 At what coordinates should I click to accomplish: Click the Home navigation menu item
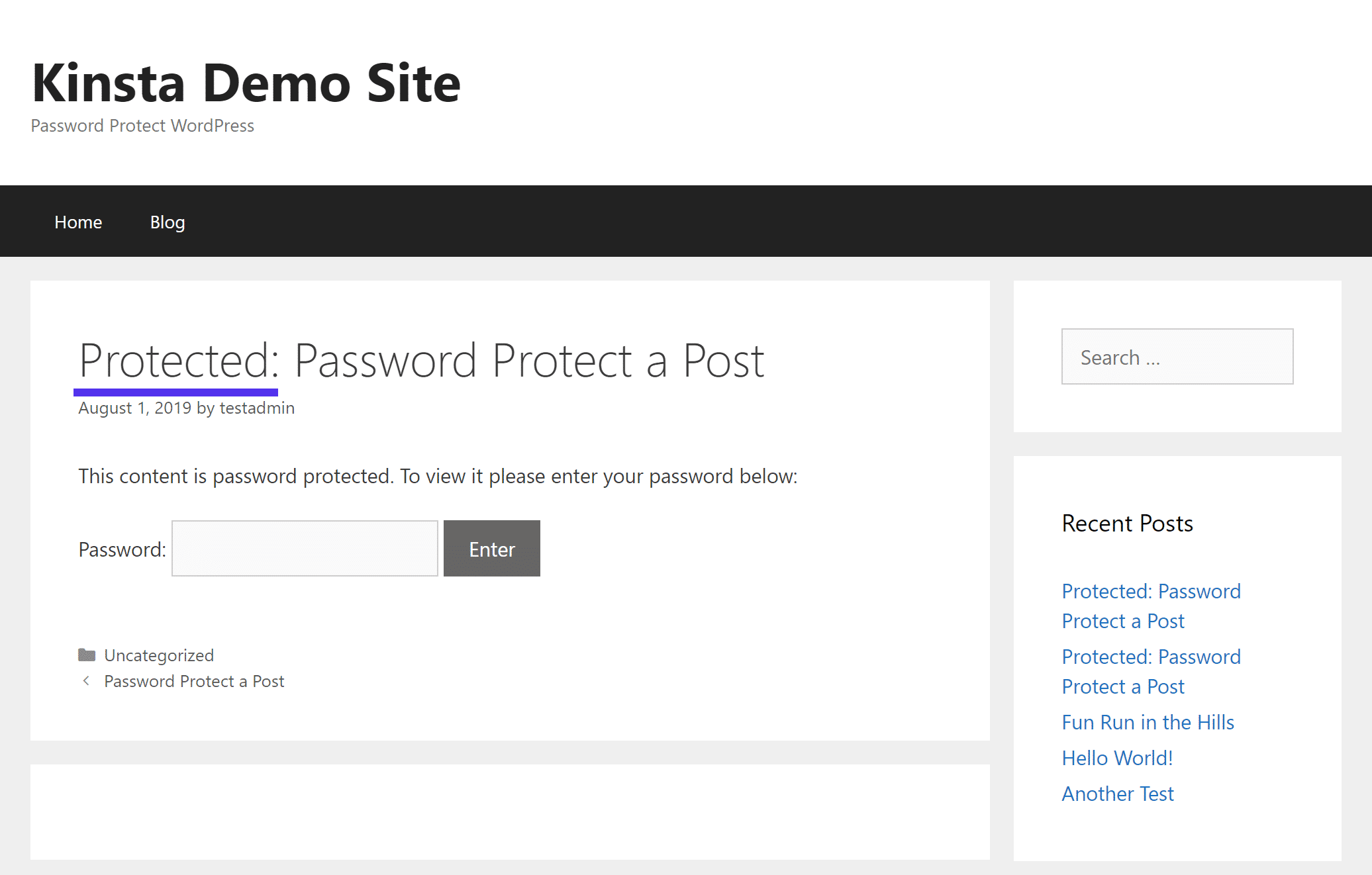(78, 222)
